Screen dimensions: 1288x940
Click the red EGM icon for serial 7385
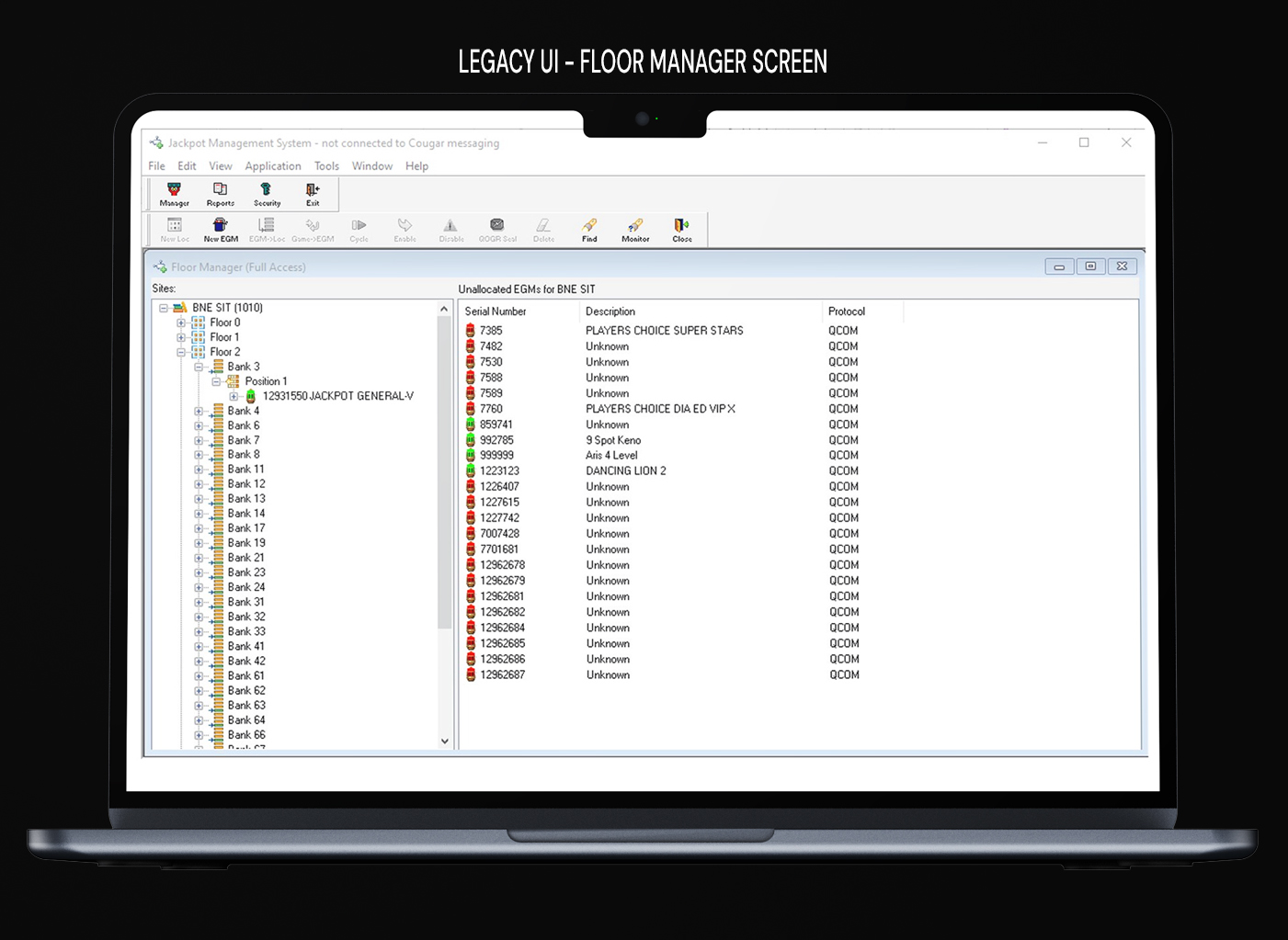pos(471,330)
